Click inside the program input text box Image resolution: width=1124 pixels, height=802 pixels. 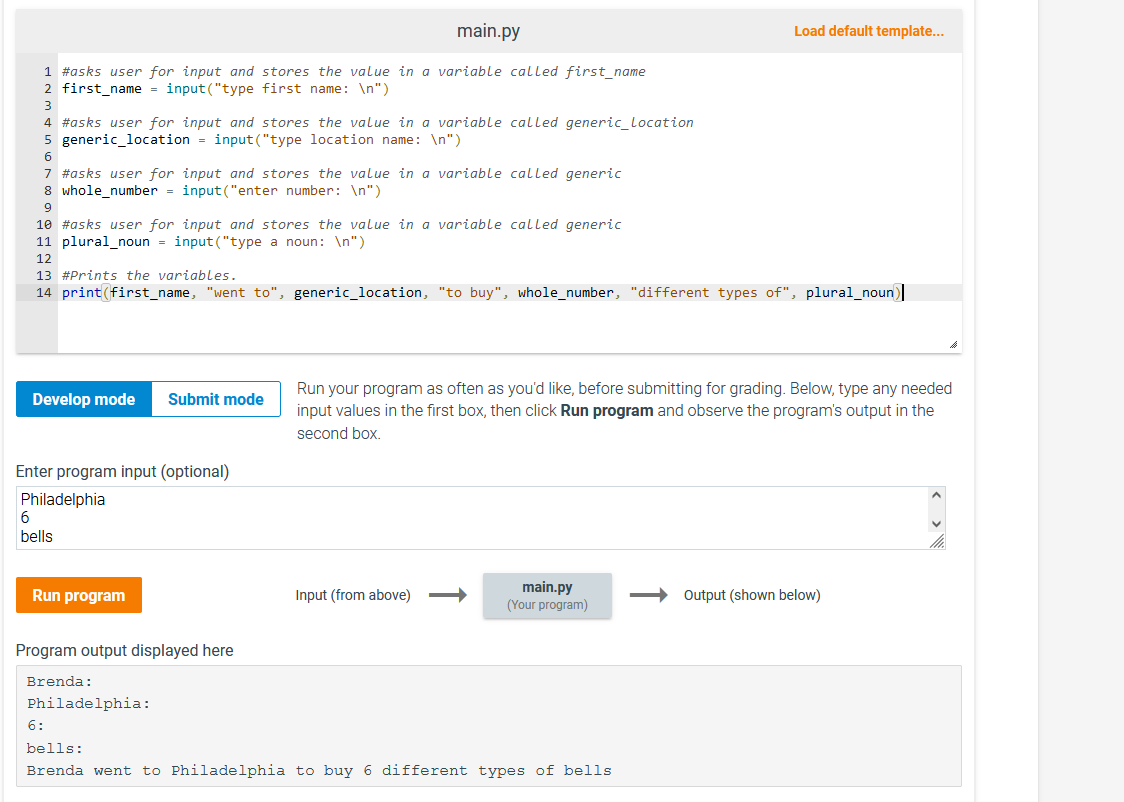(472, 518)
